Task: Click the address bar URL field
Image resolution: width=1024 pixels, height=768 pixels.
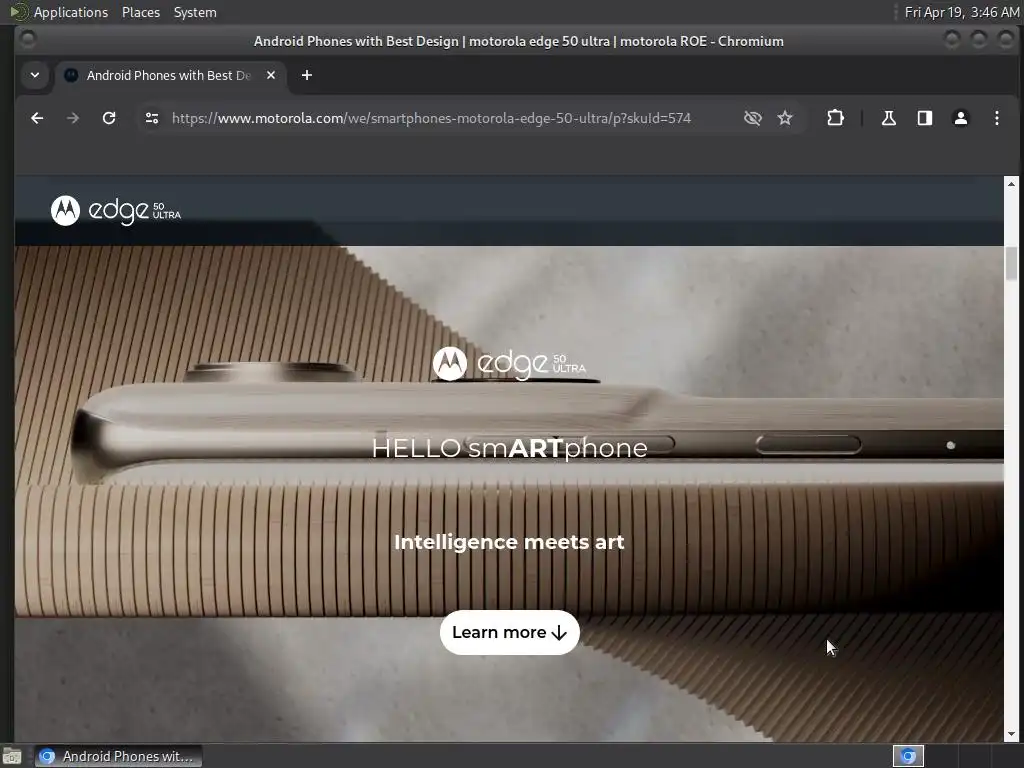Action: point(431,118)
